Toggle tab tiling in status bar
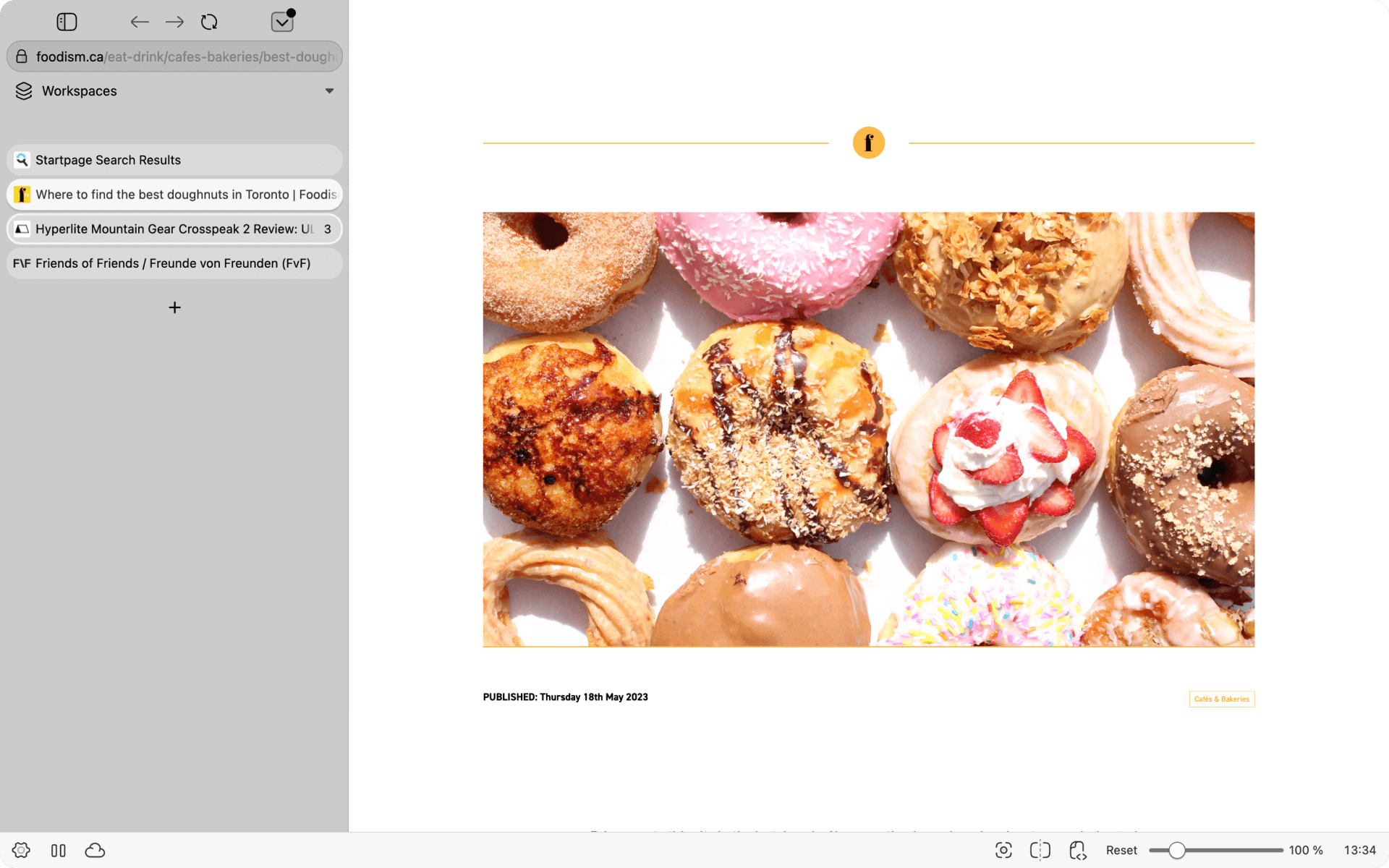 [x=59, y=850]
